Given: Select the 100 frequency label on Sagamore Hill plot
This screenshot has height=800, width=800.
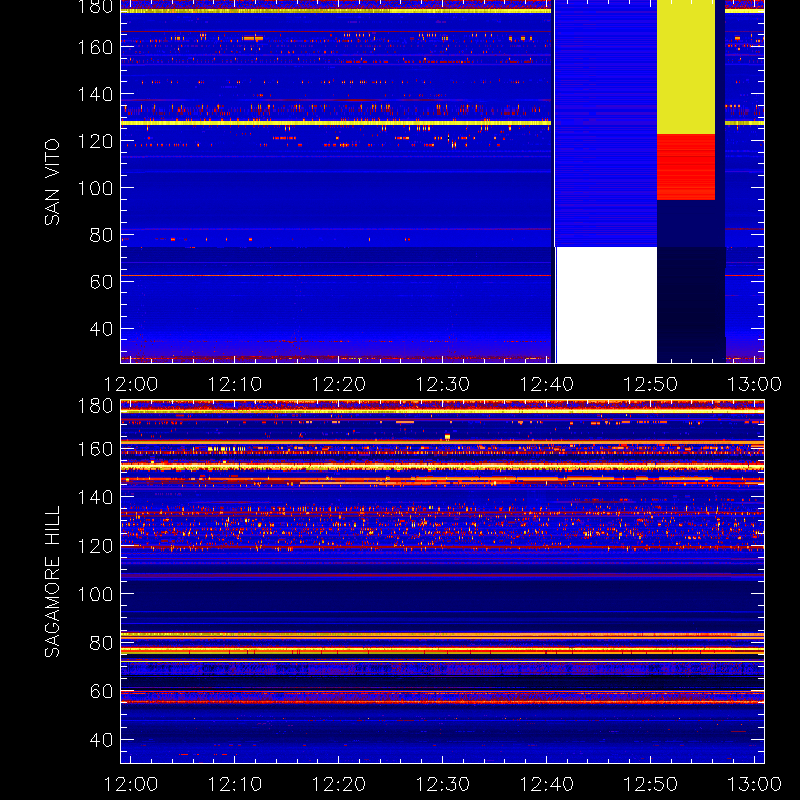Looking at the screenshot, I should click(95, 594).
